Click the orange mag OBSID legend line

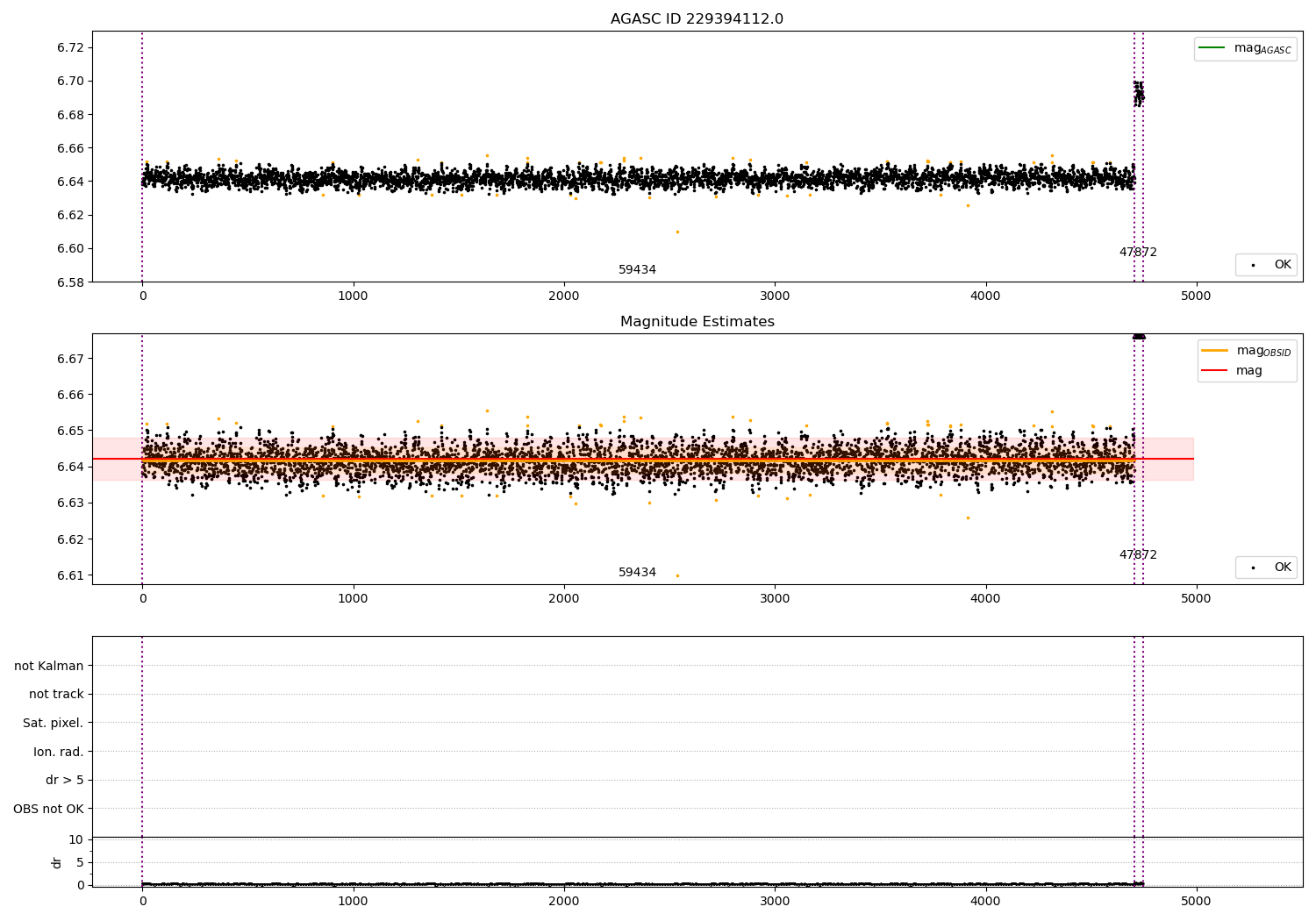(1214, 351)
